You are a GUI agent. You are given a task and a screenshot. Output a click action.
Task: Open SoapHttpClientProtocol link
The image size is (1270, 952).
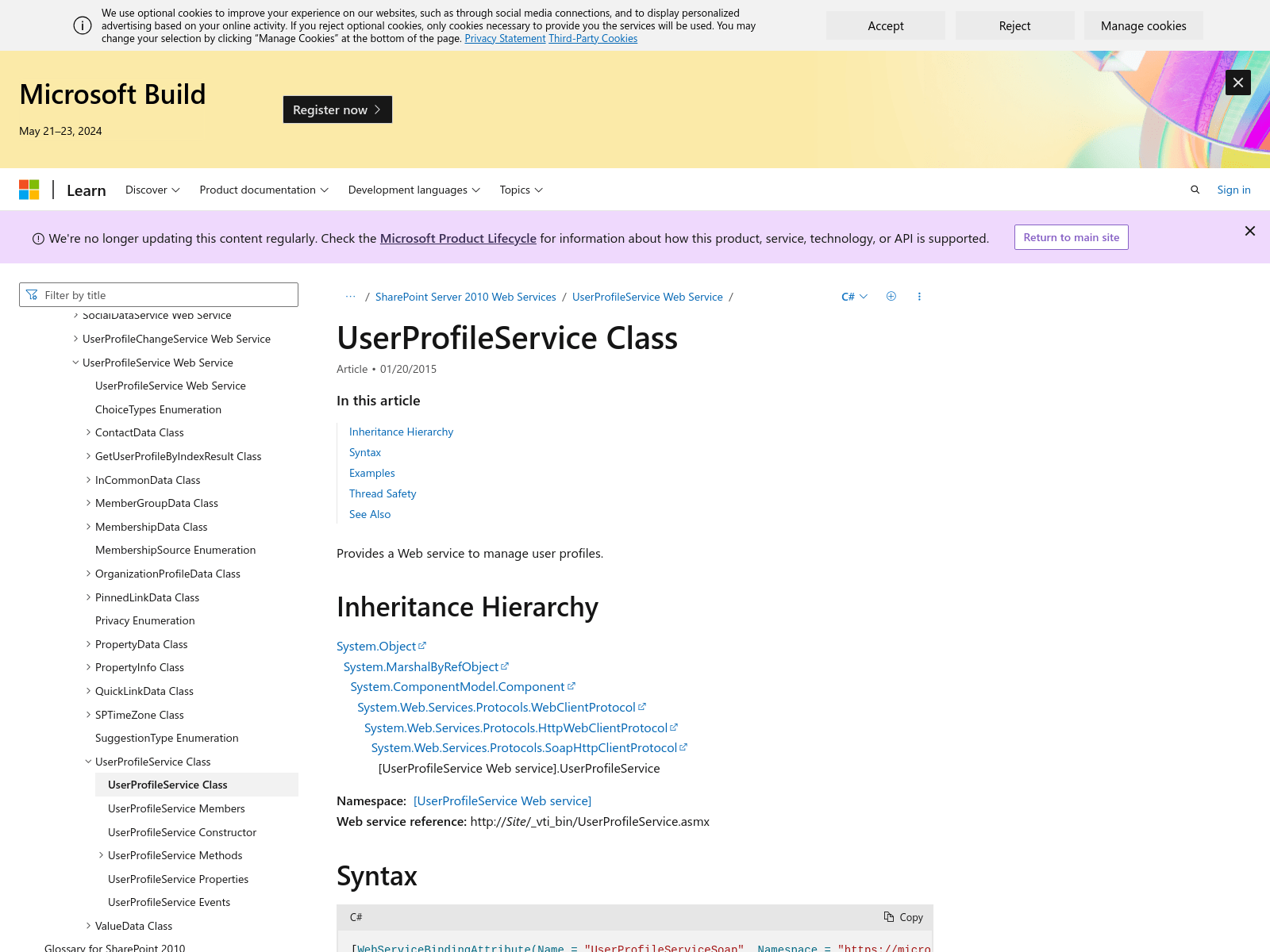coord(529,747)
